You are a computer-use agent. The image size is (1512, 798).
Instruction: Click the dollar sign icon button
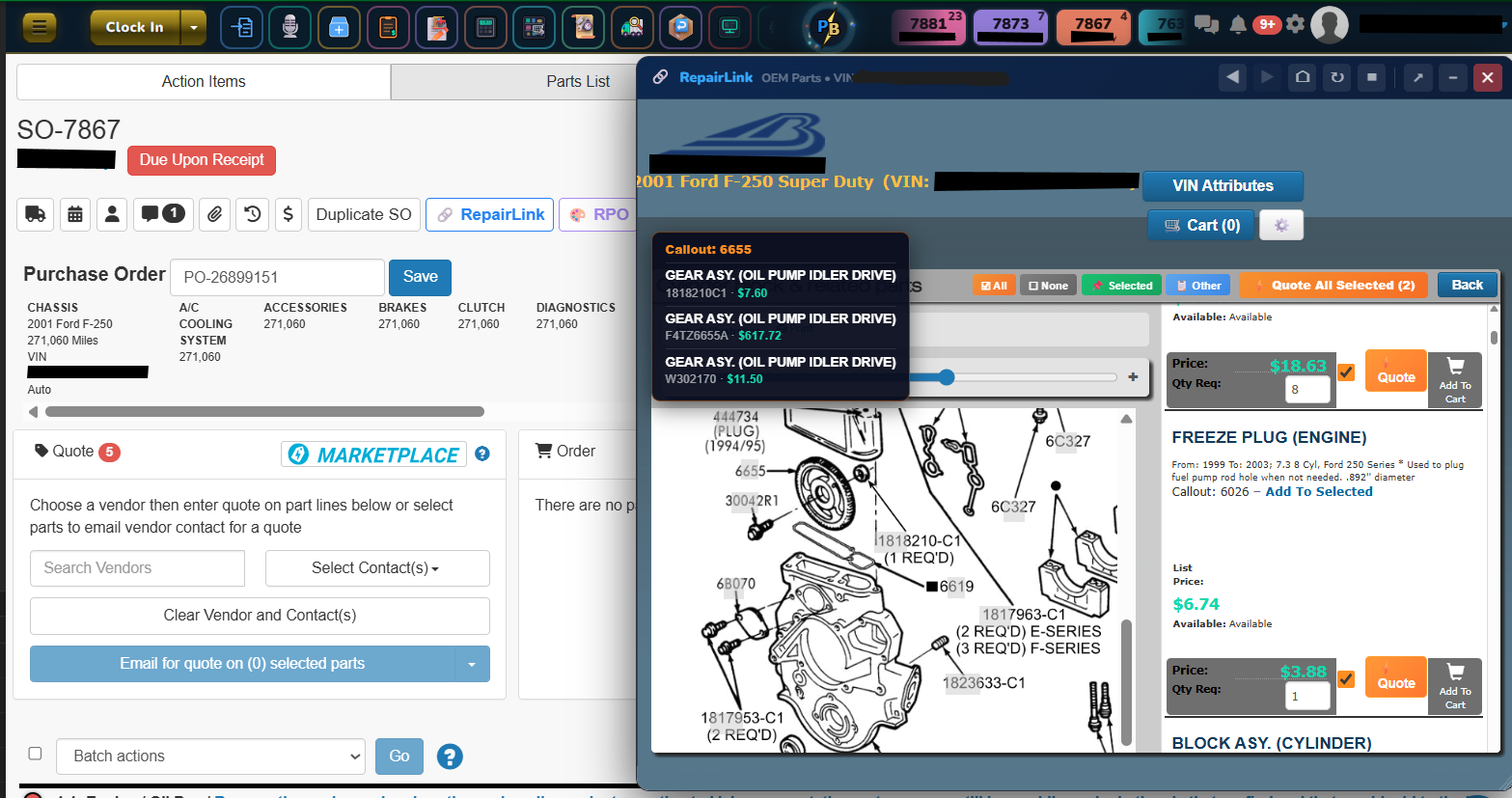tap(288, 214)
